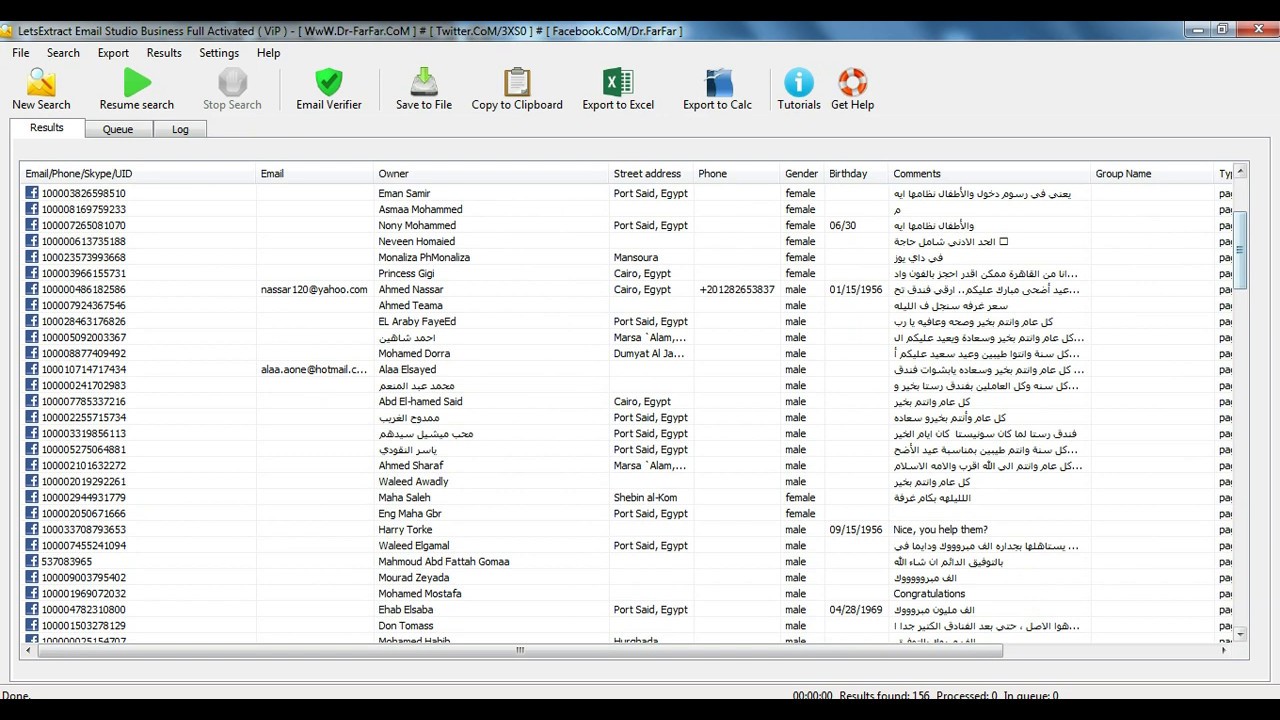Open the Export menu
Screen dimensions: 1280x720
[x=113, y=53]
